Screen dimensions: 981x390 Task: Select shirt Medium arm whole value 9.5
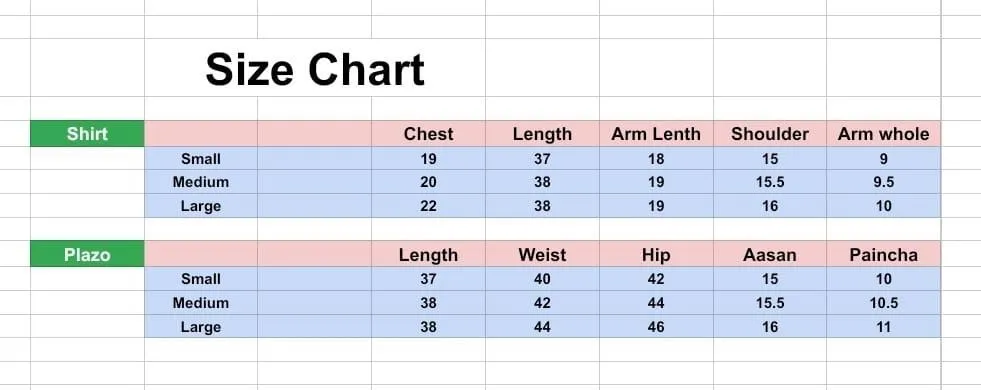883,182
